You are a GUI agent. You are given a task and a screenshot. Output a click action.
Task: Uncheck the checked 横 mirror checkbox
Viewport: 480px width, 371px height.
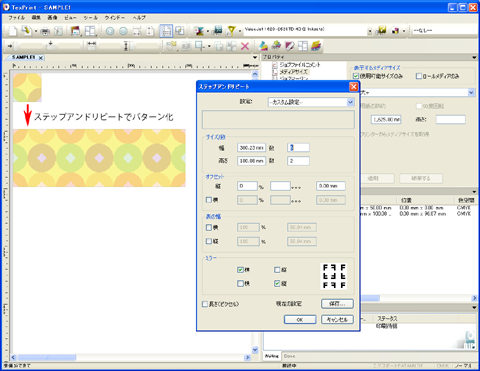coord(240,270)
